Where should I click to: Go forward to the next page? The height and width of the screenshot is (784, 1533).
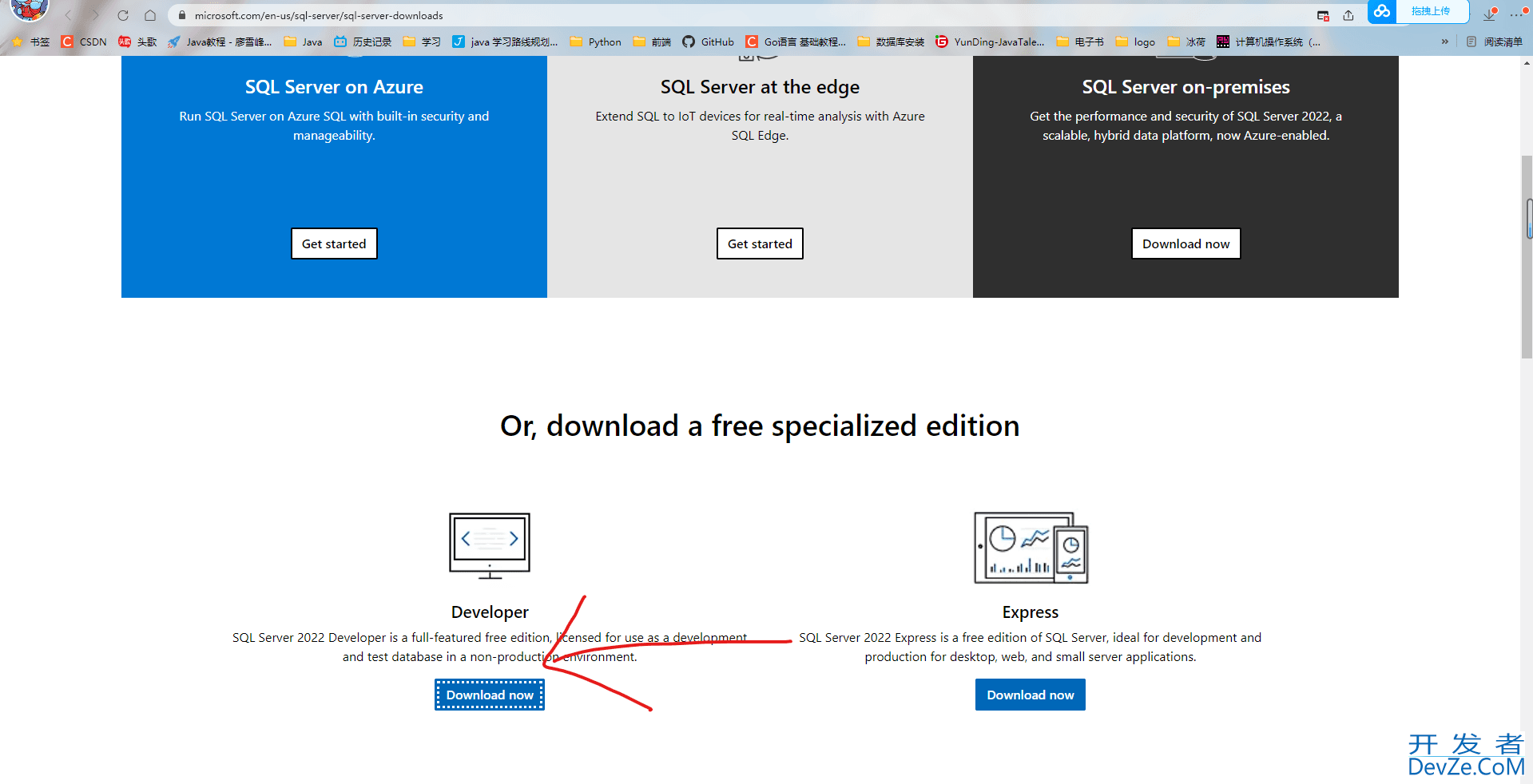(95, 15)
